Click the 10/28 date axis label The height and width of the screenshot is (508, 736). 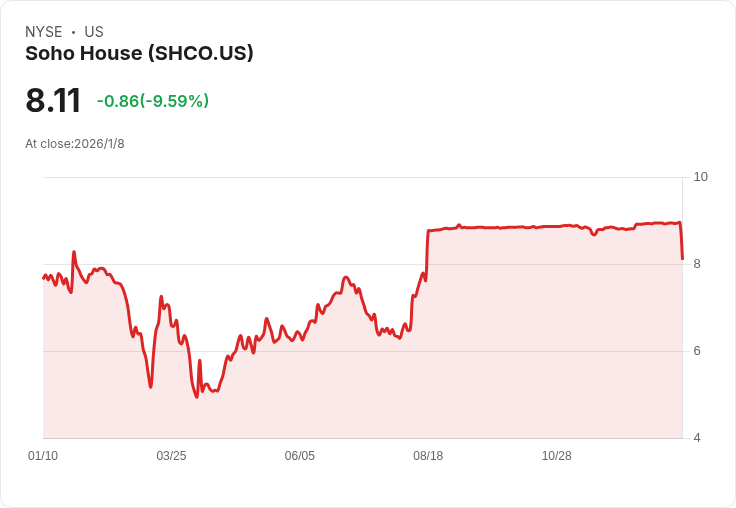[556, 456]
